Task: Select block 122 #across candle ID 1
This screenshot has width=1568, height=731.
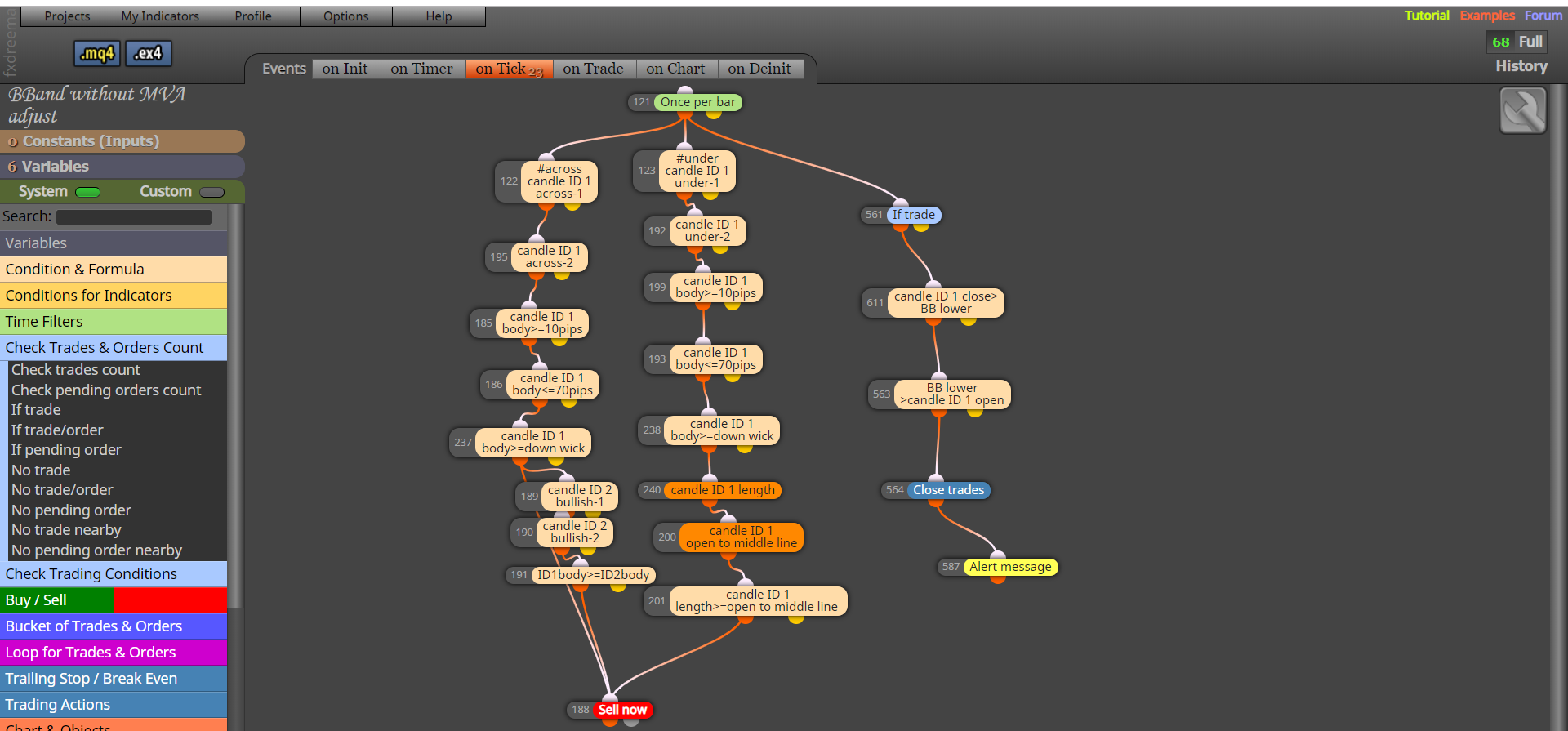Action: [559, 181]
